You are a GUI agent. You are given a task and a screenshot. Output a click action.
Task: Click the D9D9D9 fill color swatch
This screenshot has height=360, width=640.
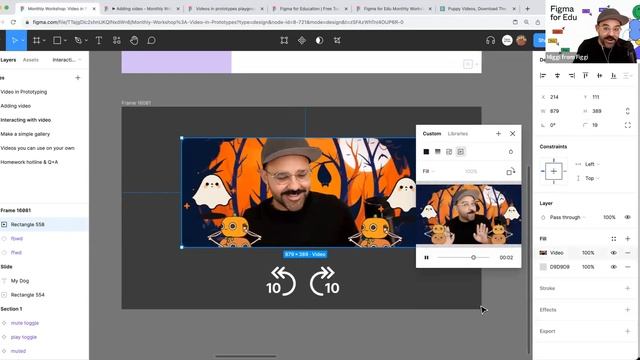[543, 267]
